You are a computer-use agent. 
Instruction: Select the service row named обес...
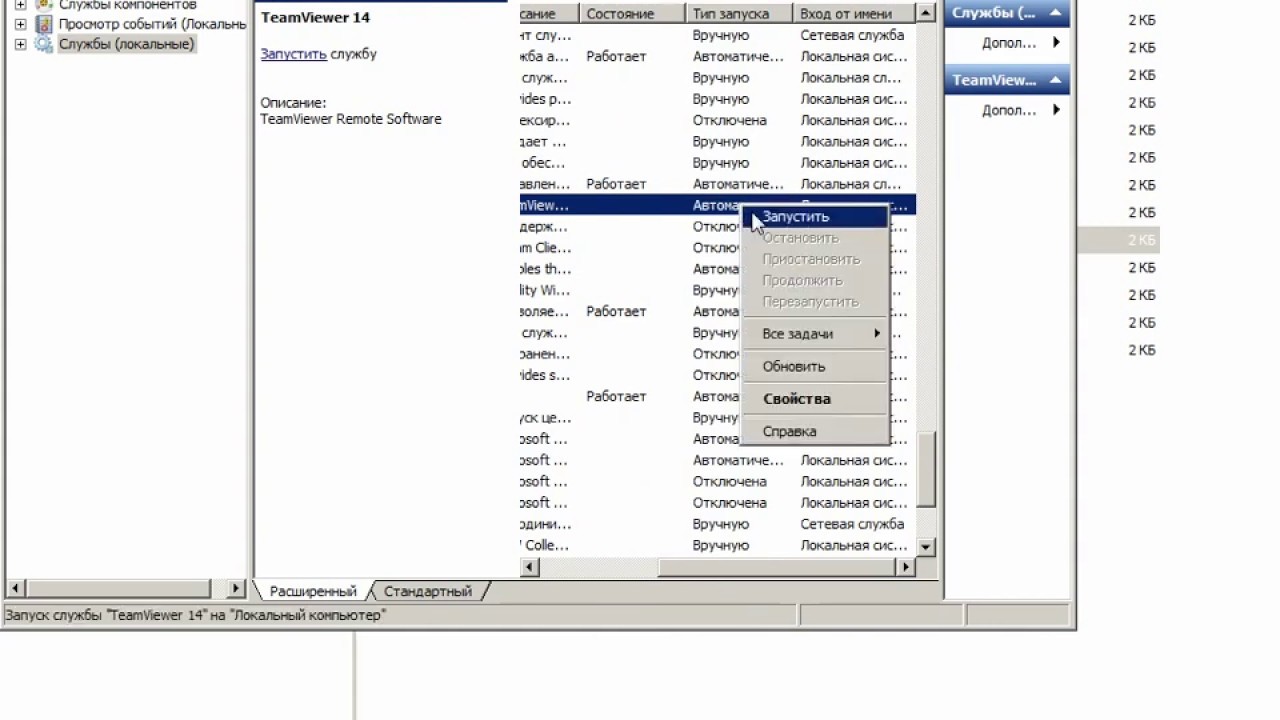(718, 162)
